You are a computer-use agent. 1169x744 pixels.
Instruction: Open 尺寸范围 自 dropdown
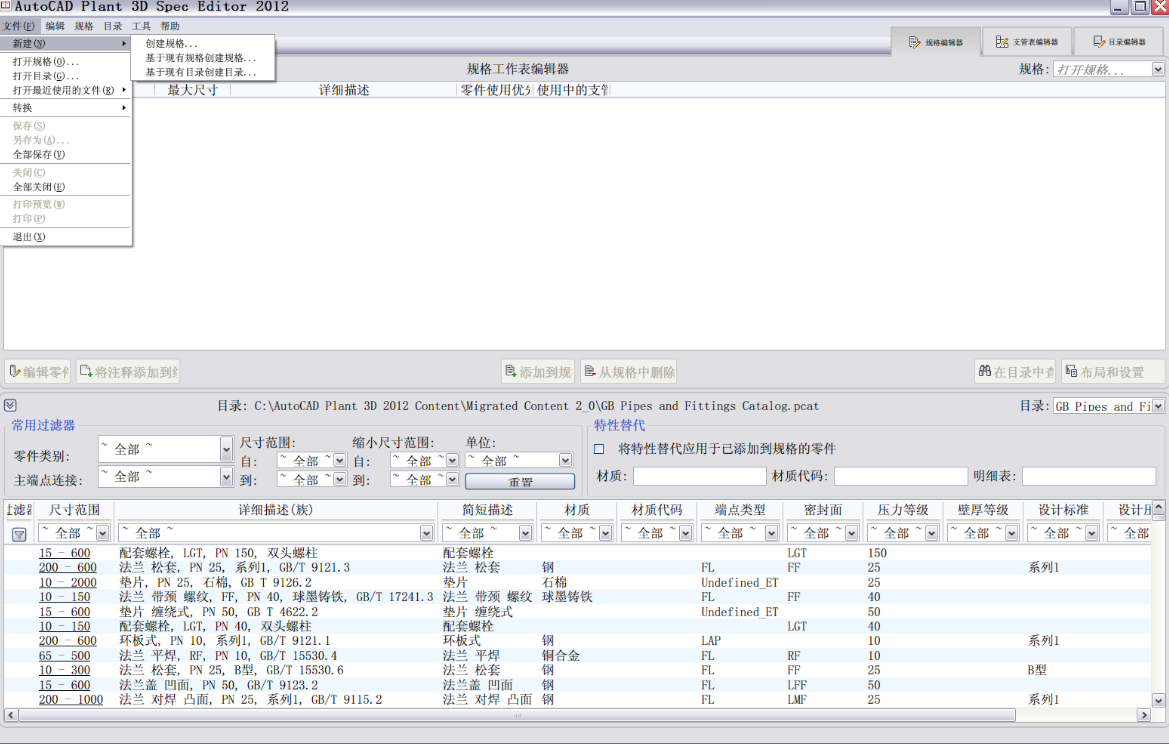click(x=339, y=461)
